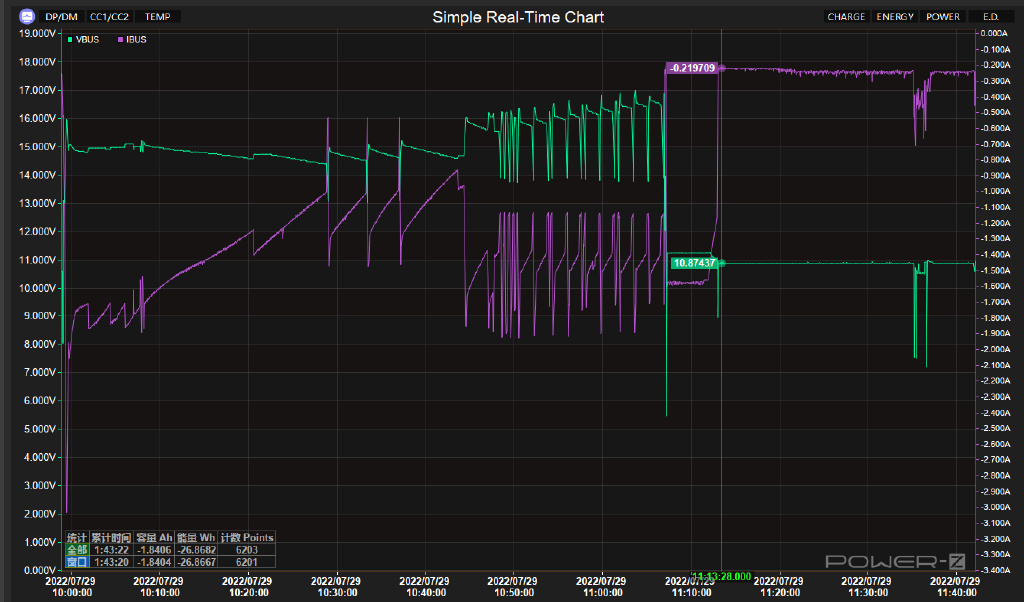Show the CHARGE statistics view

tap(846, 17)
